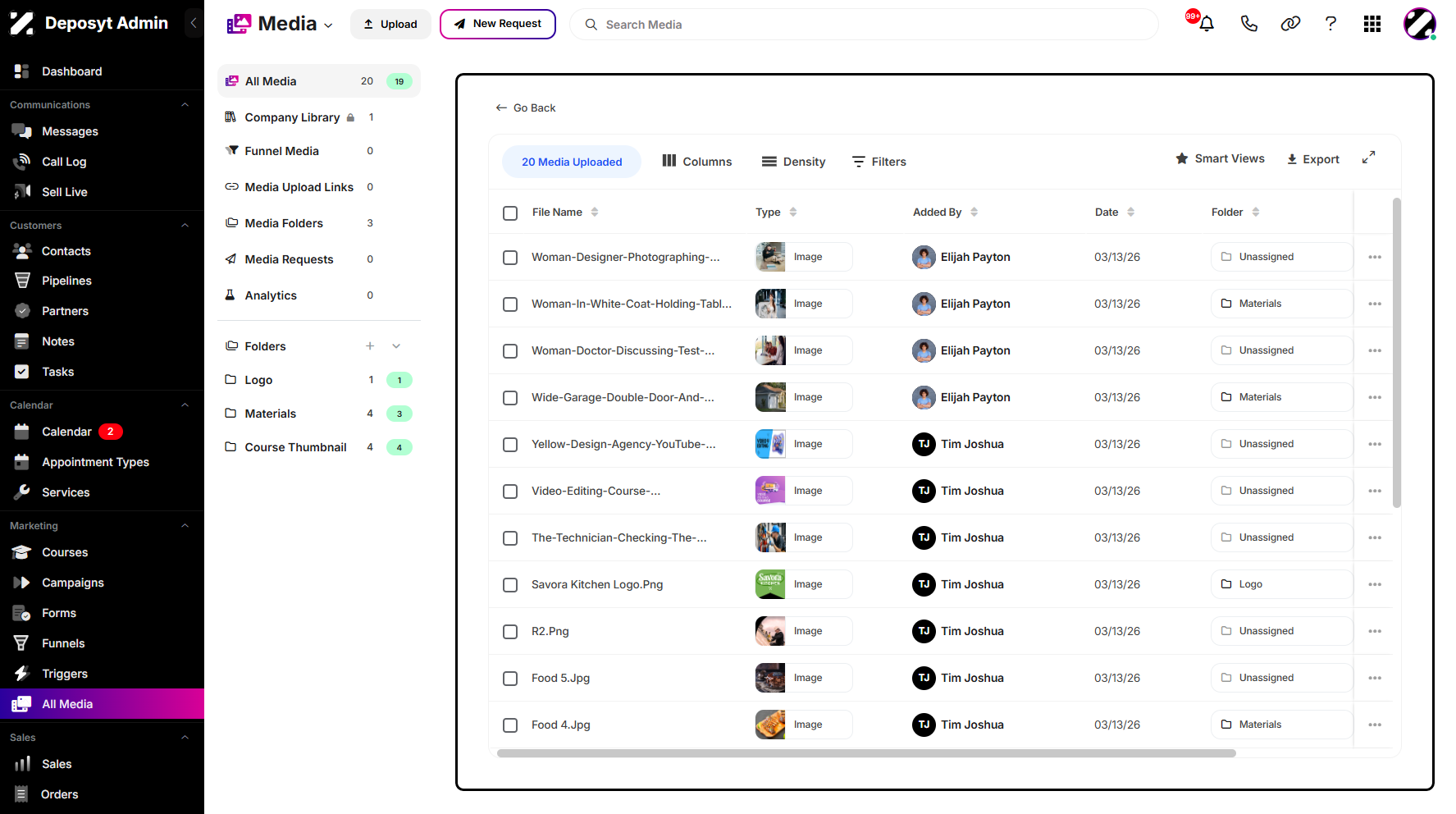Open the apps grid launcher

click(1372, 24)
